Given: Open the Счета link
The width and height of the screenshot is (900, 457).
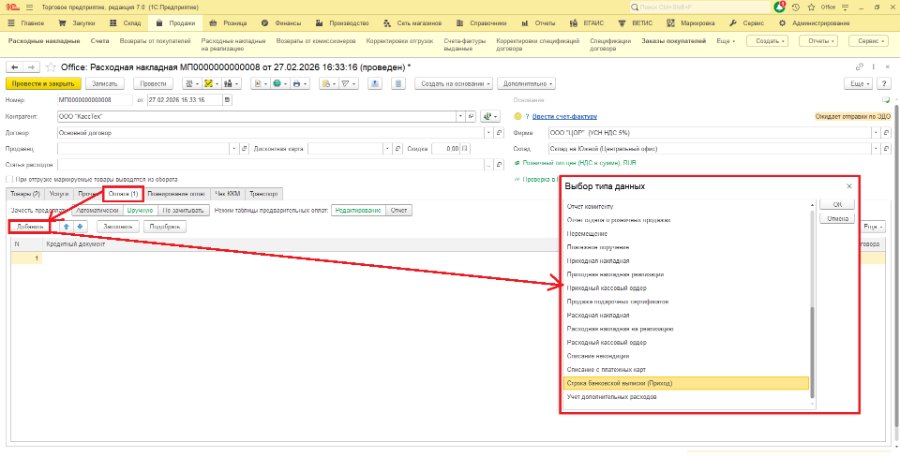Looking at the screenshot, I should (x=100, y=41).
